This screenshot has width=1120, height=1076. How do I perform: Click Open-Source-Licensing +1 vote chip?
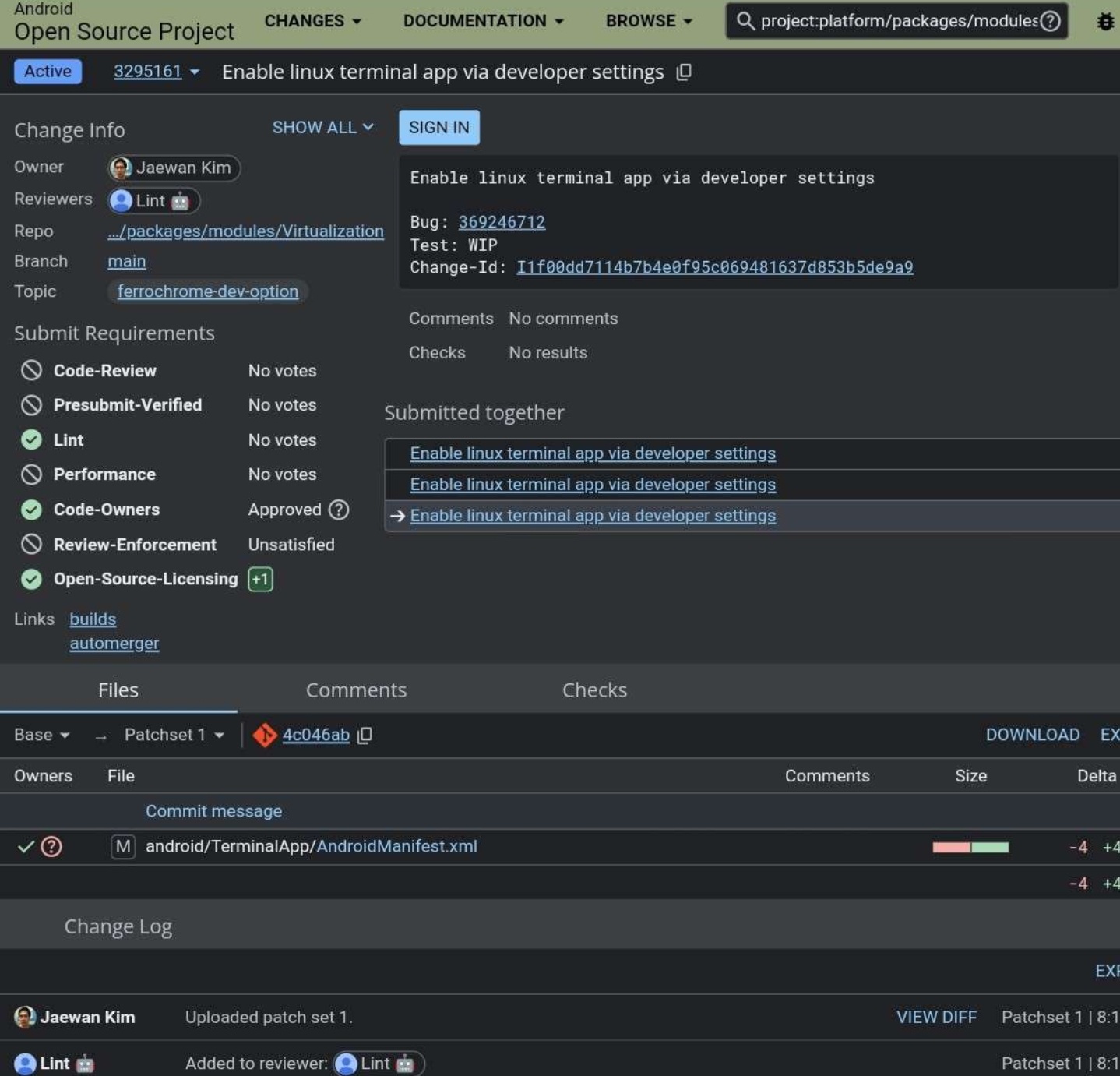[260, 580]
